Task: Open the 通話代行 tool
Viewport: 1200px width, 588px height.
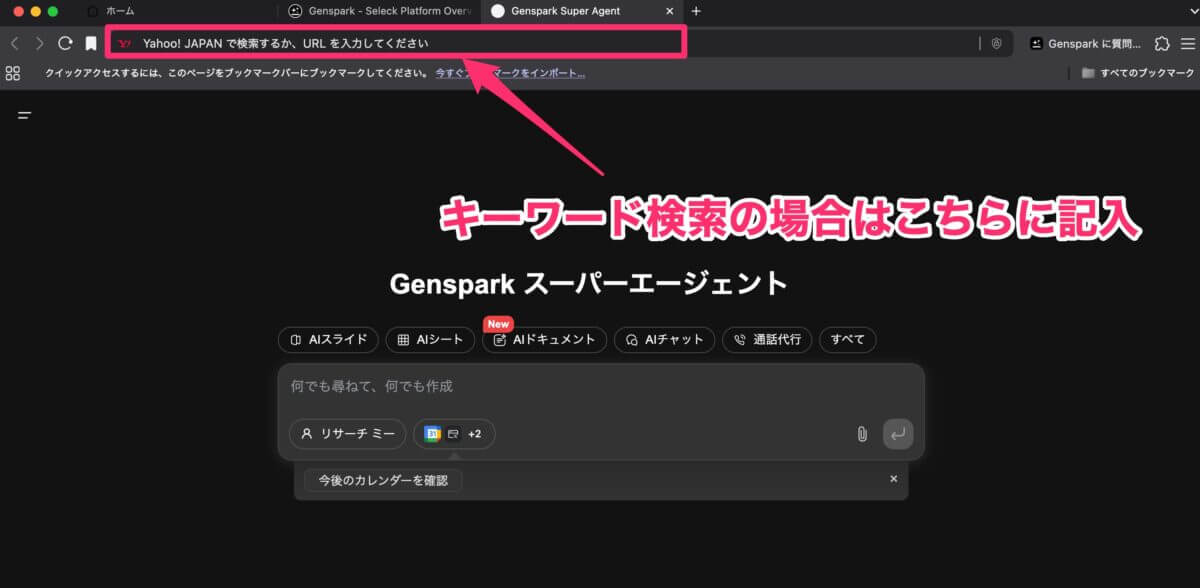Action: click(767, 340)
